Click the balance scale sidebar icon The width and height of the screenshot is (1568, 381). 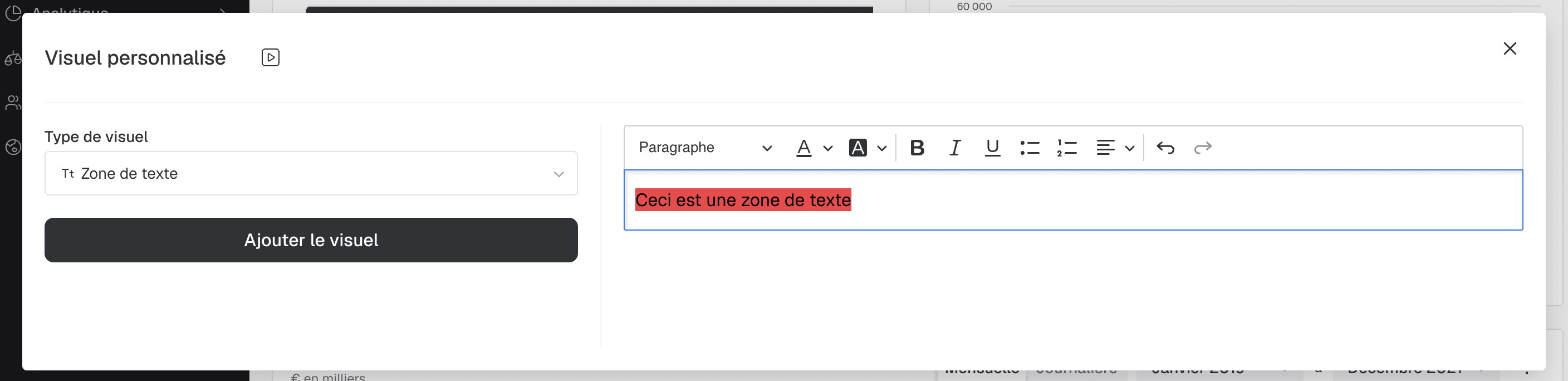pos(13,59)
